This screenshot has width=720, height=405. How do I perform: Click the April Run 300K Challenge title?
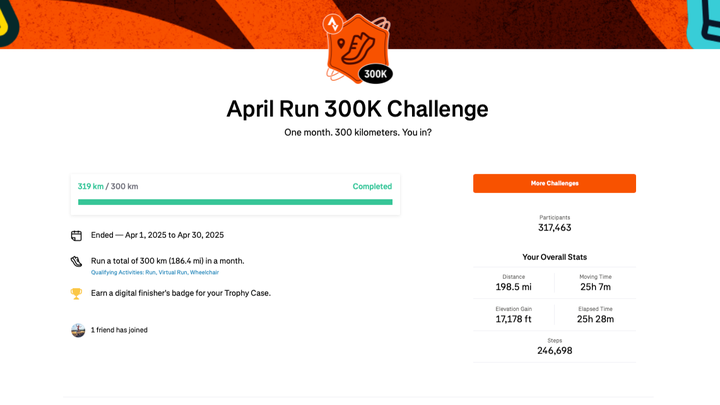pos(357,108)
